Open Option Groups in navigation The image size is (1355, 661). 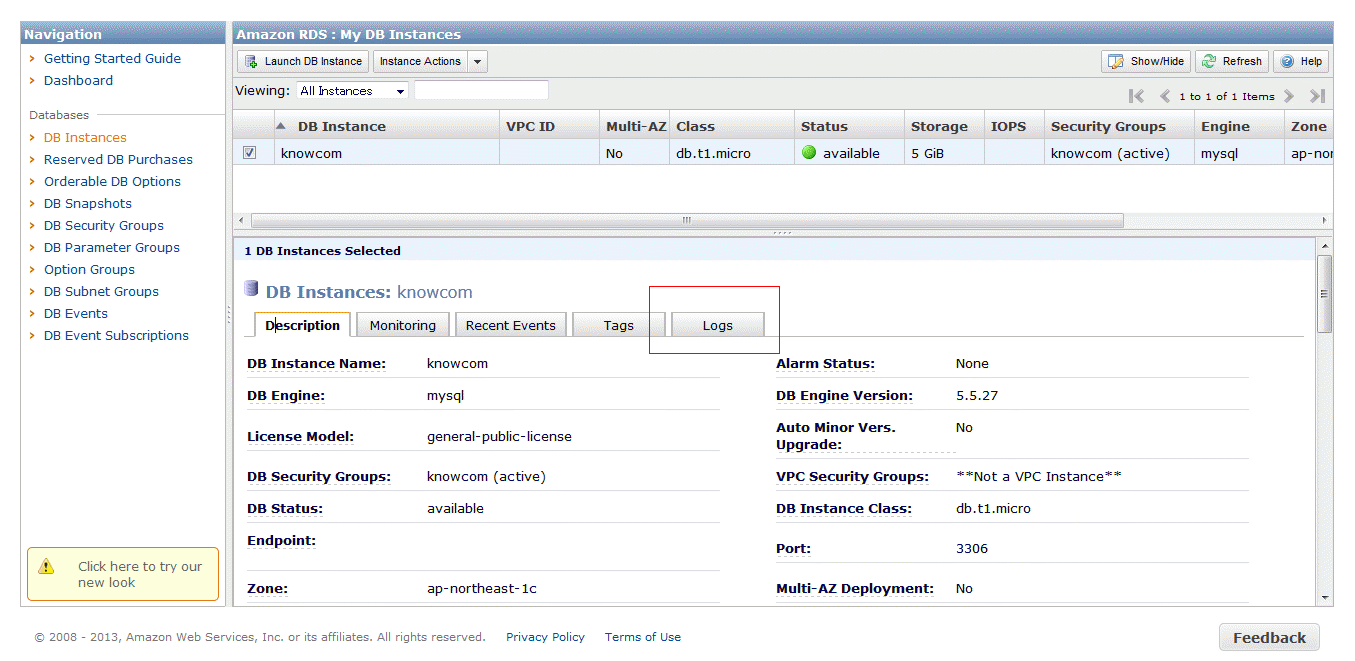click(x=89, y=270)
